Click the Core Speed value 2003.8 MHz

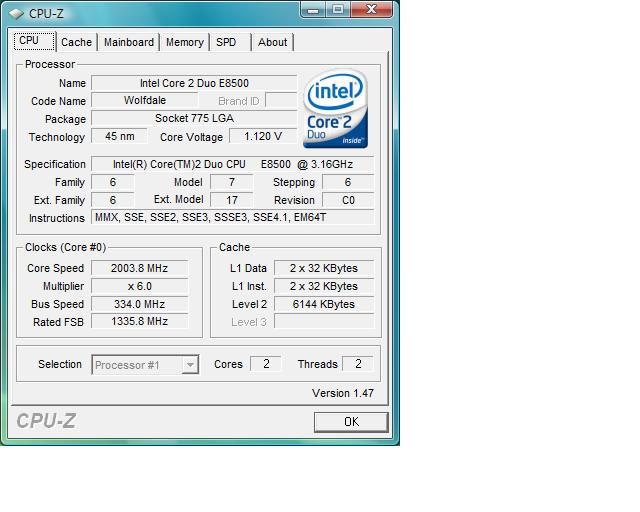tap(140, 268)
